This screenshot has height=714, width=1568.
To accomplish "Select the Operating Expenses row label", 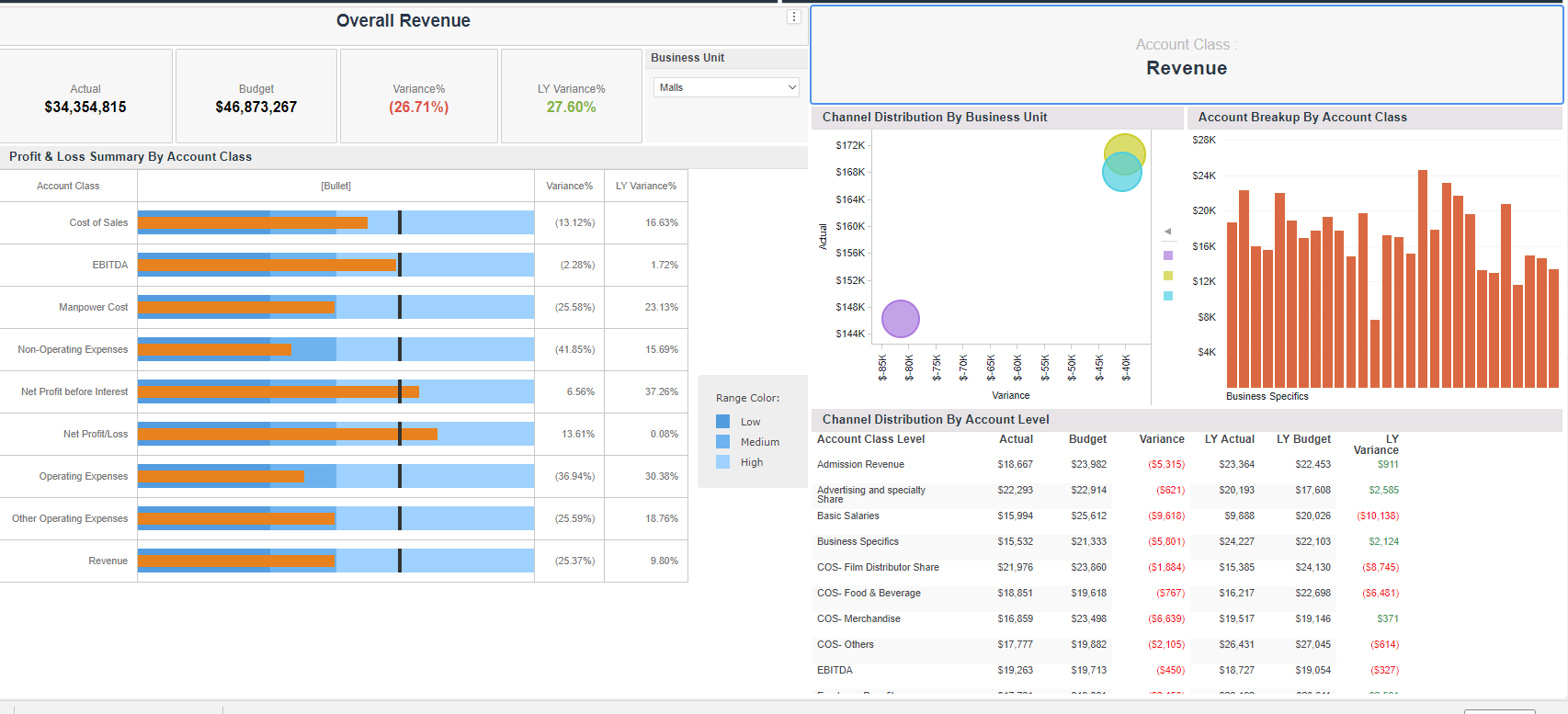I will (x=83, y=476).
